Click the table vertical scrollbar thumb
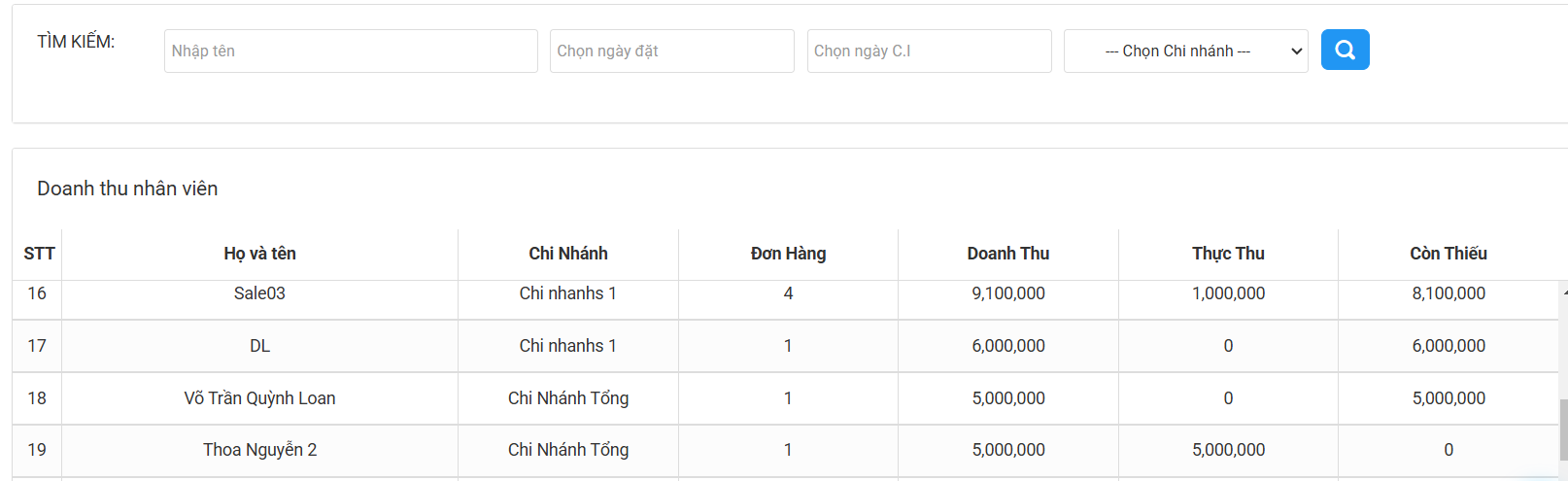This screenshot has width=1568, height=481. [1563, 429]
